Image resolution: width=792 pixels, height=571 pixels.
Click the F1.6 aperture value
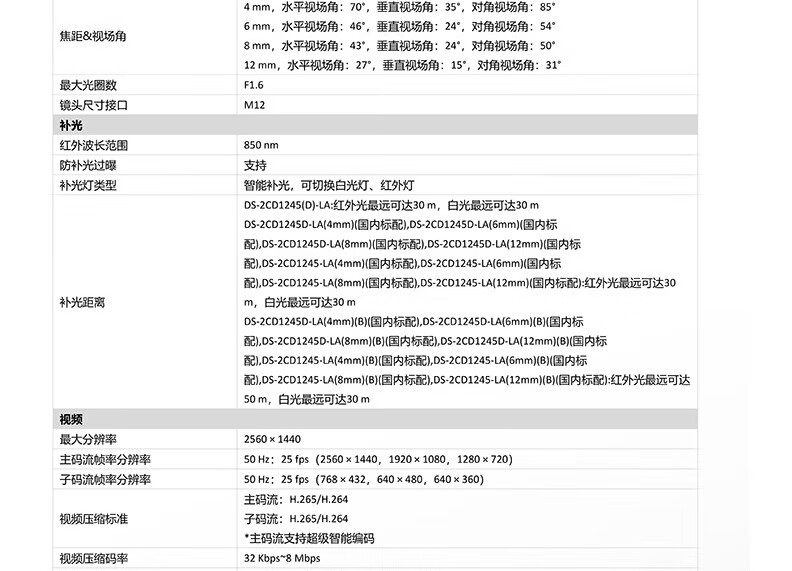click(x=254, y=85)
